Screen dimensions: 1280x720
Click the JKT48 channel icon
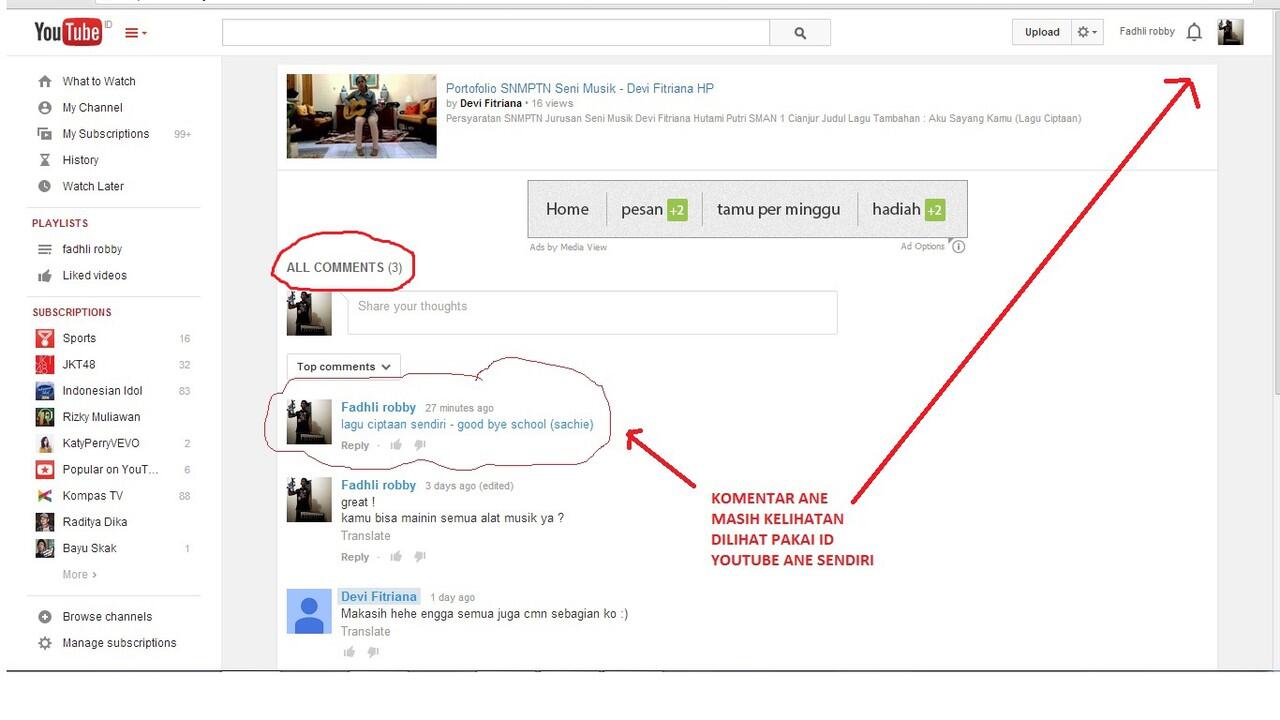[45, 364]
